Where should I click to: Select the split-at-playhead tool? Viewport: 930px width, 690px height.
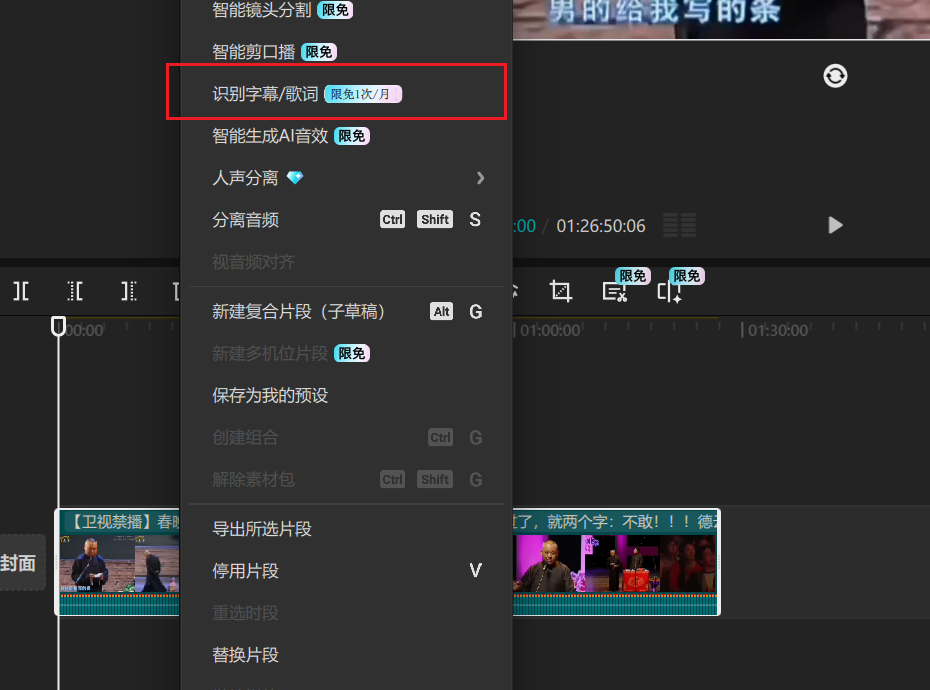tap(21, 291)
